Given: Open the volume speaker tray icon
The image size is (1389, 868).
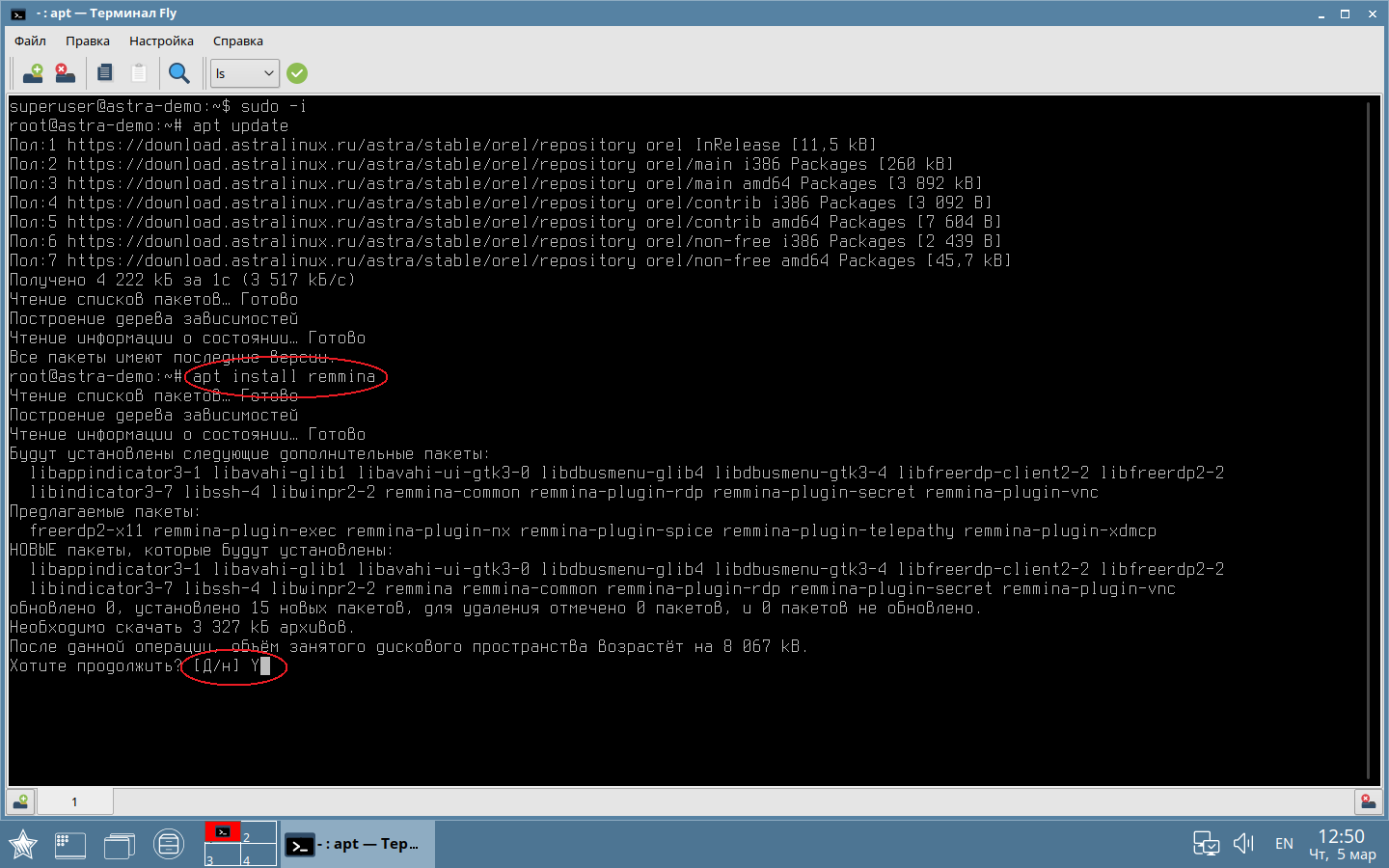Looking at the screenshot, I should pos(1243,844).
